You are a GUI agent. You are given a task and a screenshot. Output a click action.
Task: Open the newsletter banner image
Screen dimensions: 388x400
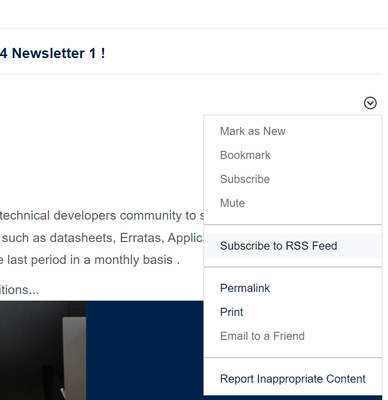coord(102,350)
